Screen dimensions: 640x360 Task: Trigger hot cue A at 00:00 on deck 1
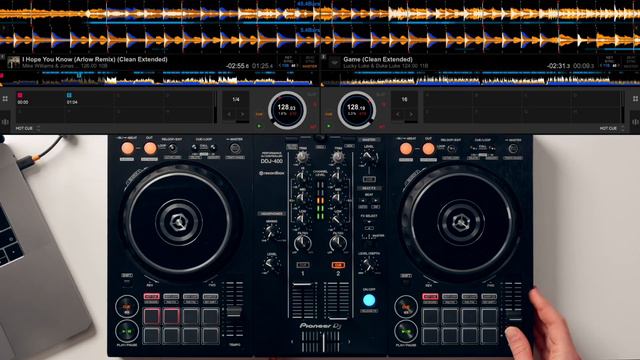point(40,100)
